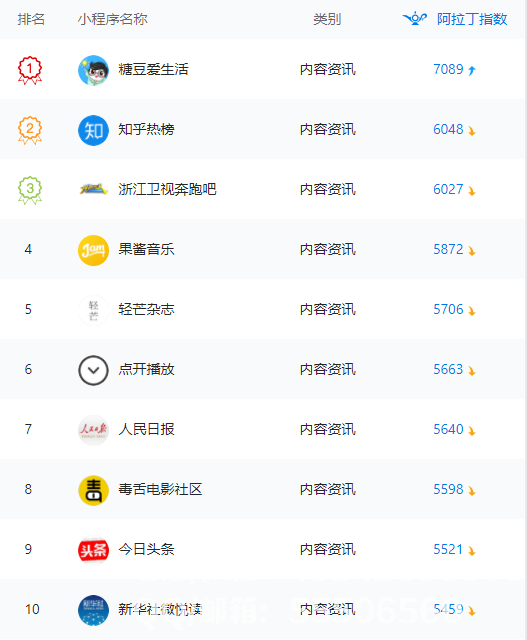Click the 类别 column header
The image size is (527, 640).
point(327,19)
